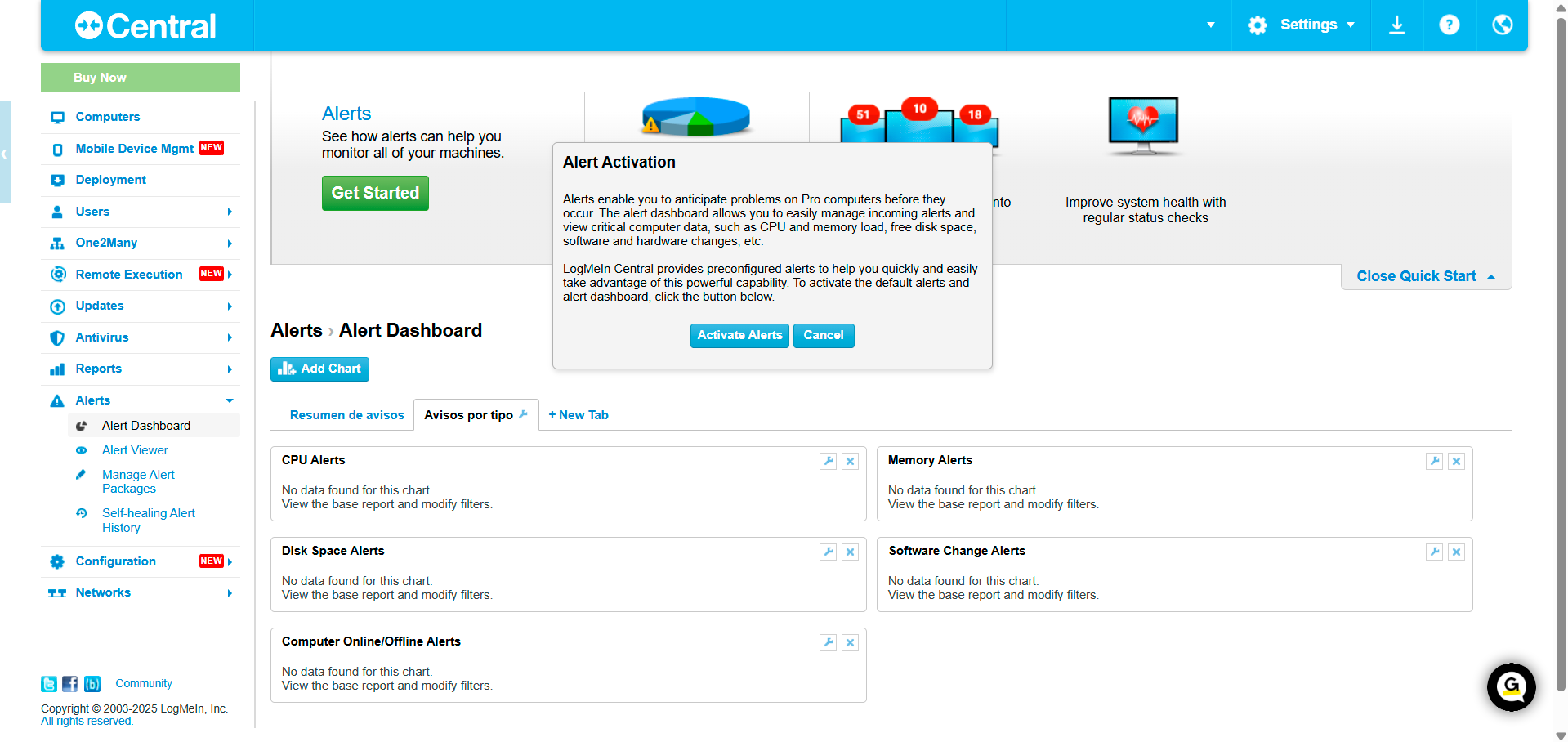Image resolution: width=1568 pixels, height=742 pixels.
Task: Open the Community link
Action: coord(144,684)
